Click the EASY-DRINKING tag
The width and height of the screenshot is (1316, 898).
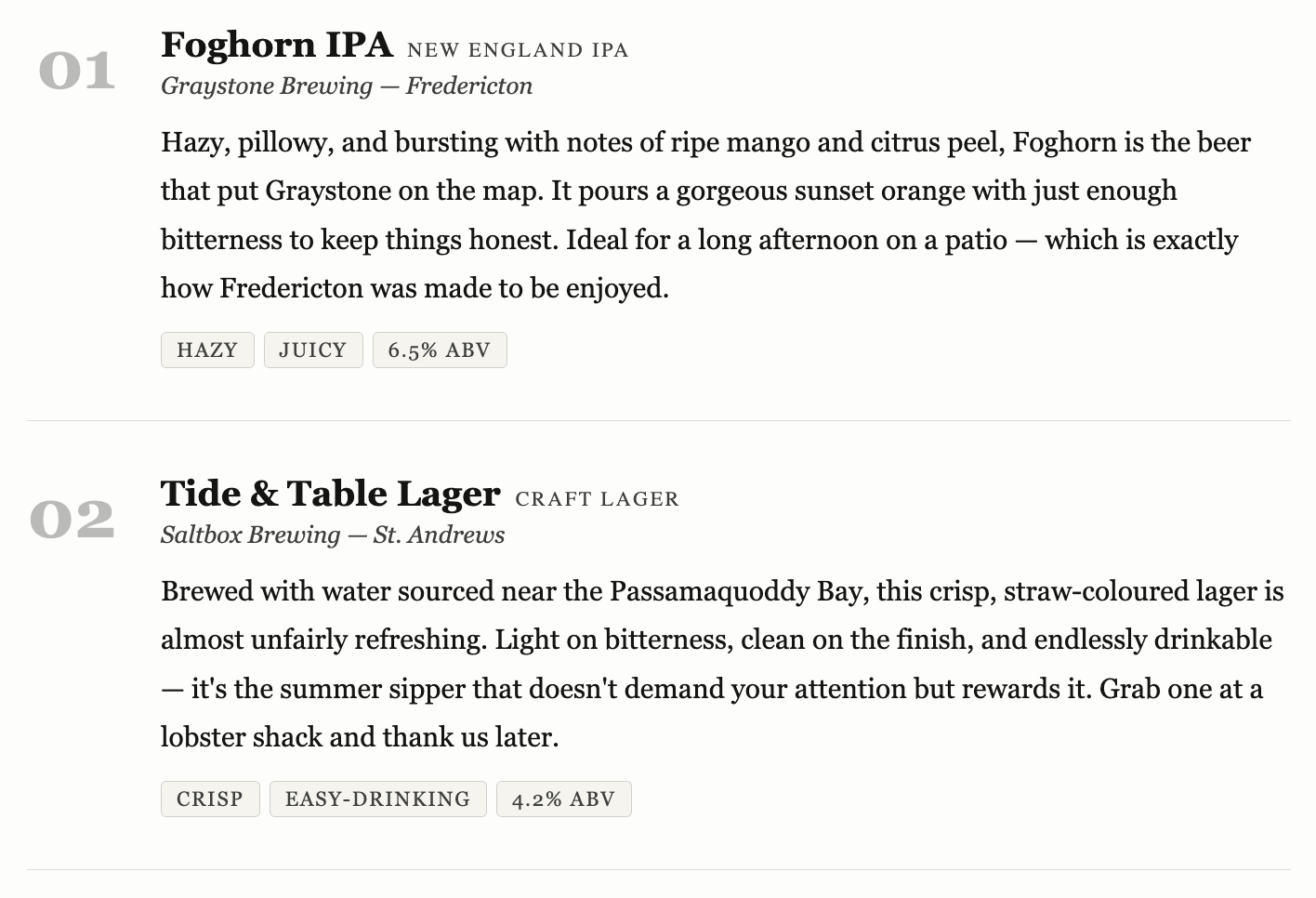[377, 799]
